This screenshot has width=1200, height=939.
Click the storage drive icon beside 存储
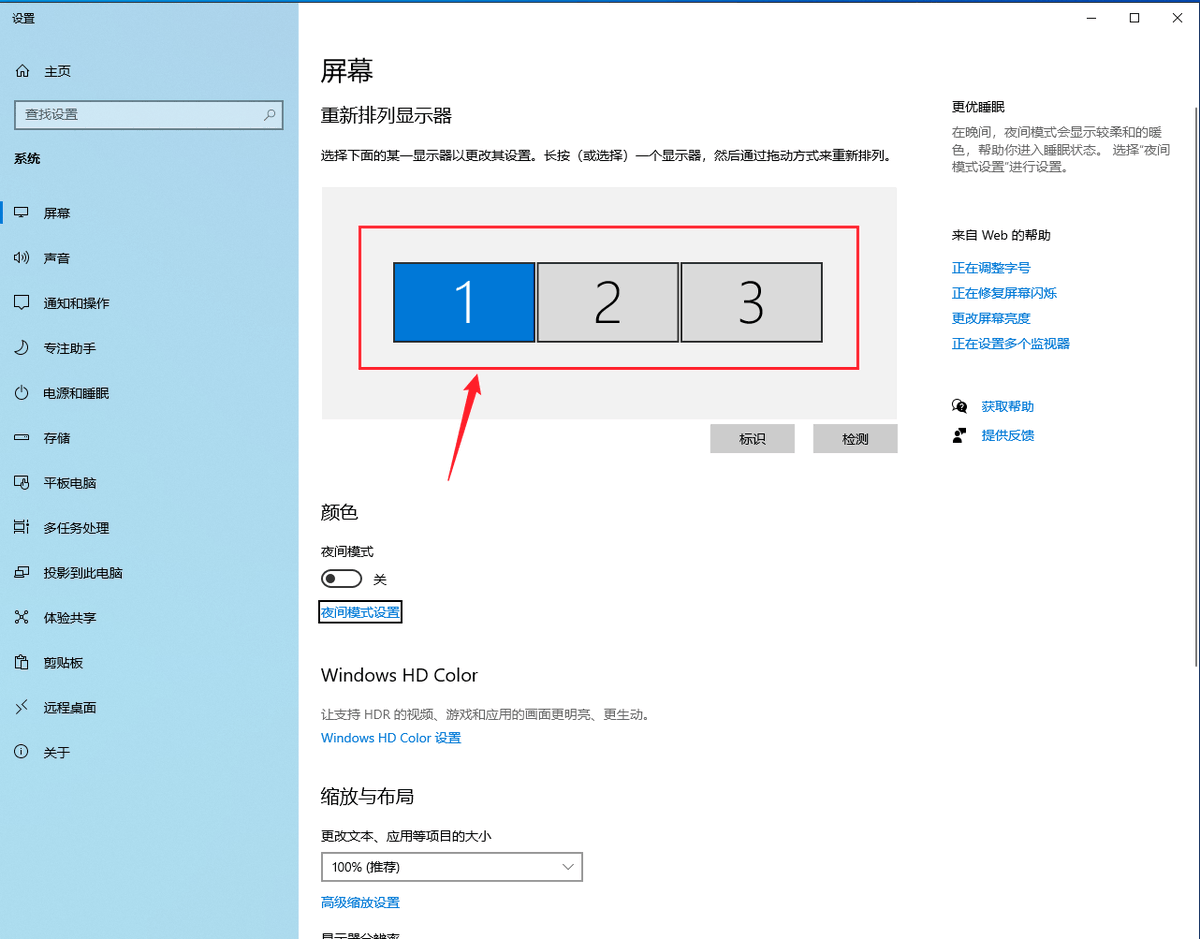(x=22, y=438)
